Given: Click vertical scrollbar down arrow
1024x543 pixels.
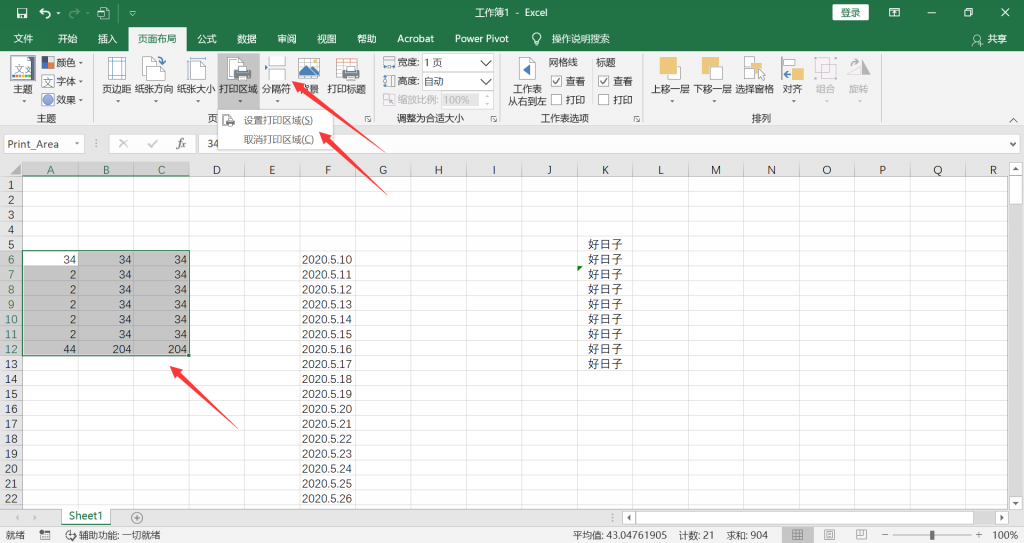Looking at the screenshot, I should (1016, 503).
